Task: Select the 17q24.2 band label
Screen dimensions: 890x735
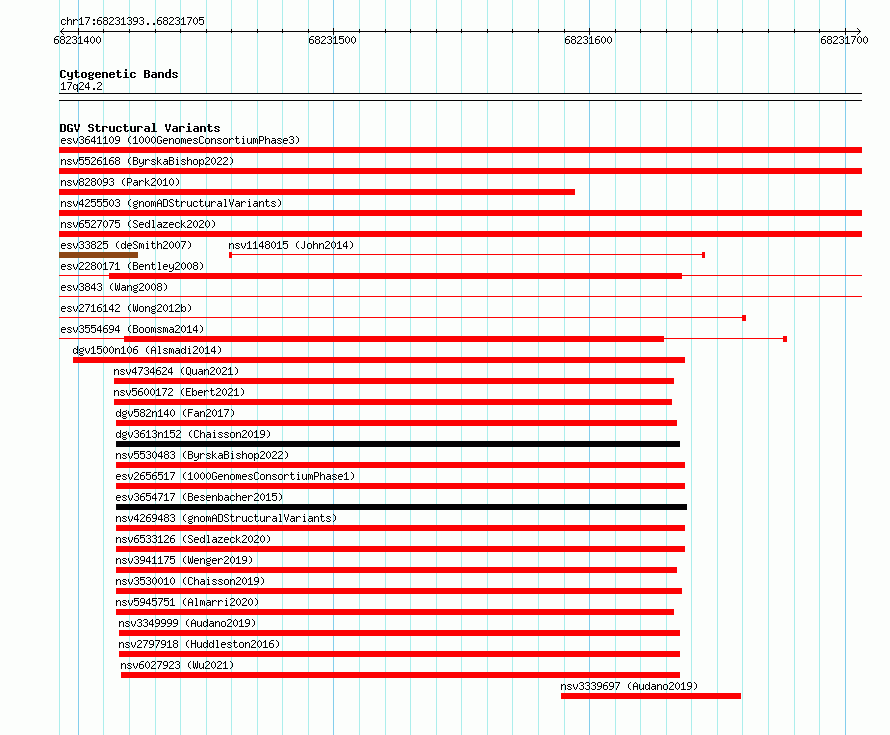Action: click(x=81, y=86)
